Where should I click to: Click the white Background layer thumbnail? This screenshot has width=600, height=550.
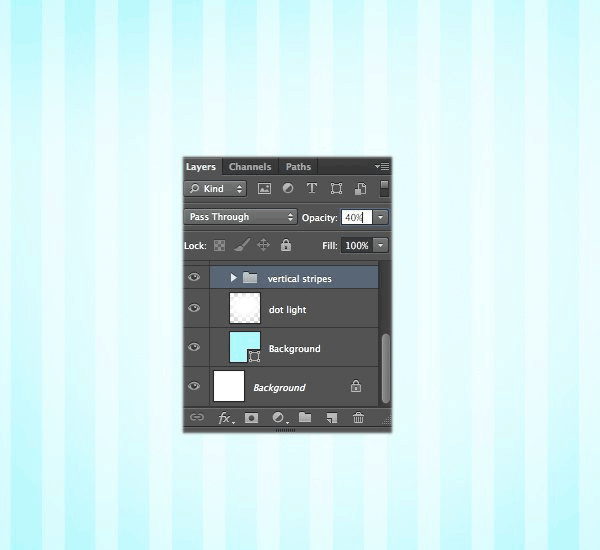pos(229,386)
